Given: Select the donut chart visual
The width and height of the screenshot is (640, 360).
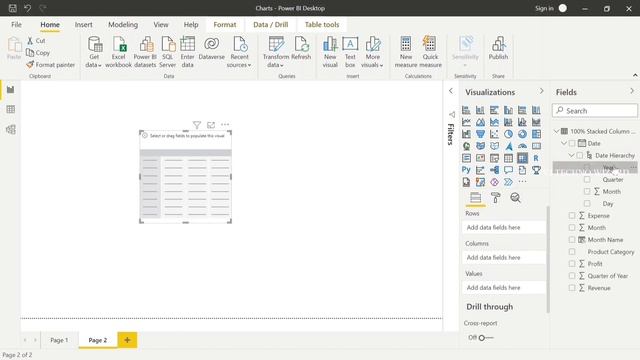Looking at the screenshot, I should 522,134.
